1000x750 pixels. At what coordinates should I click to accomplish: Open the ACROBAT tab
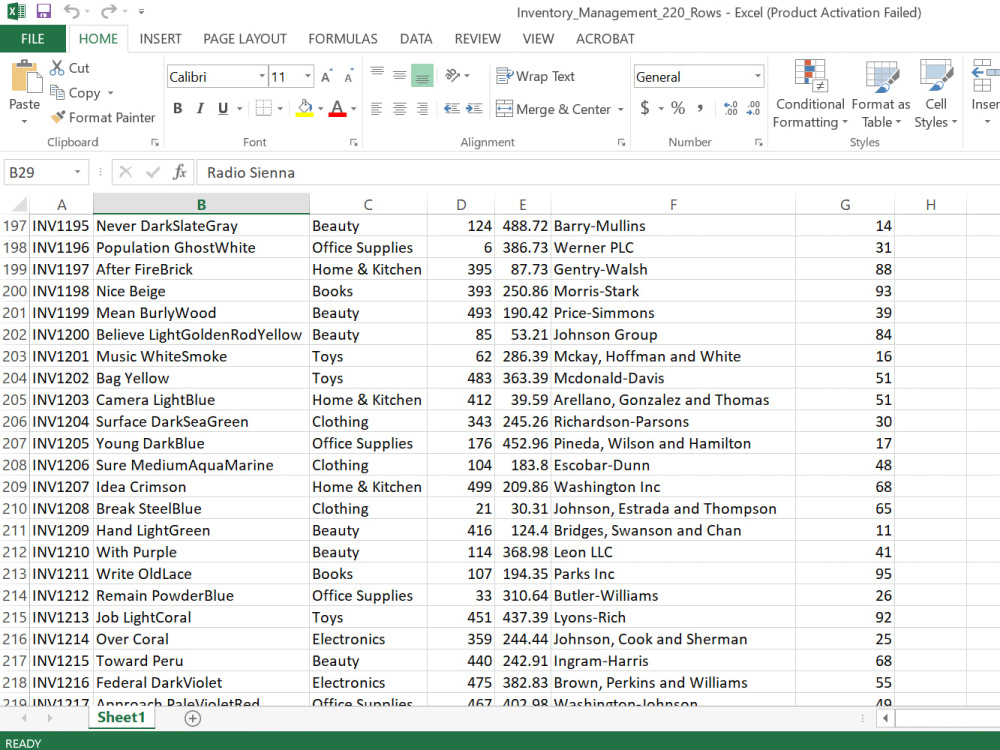(605, 39)
